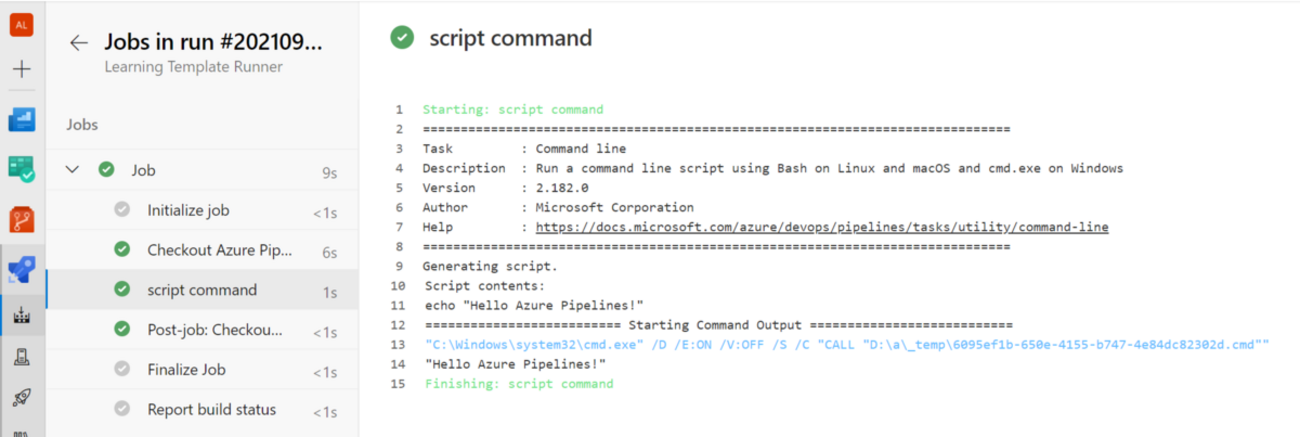Open Azure Pipelines rocket sidebar icon
The width and height of the screenshot is (1300, 437).
click(22, 270)
